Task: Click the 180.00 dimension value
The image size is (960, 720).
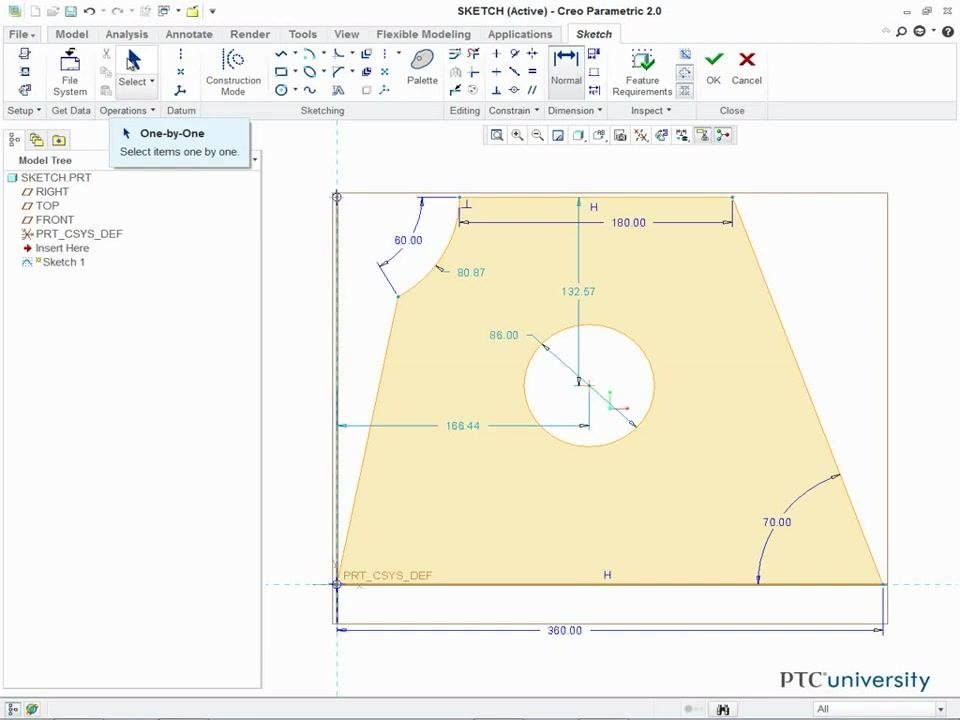Action: point(628,222)
